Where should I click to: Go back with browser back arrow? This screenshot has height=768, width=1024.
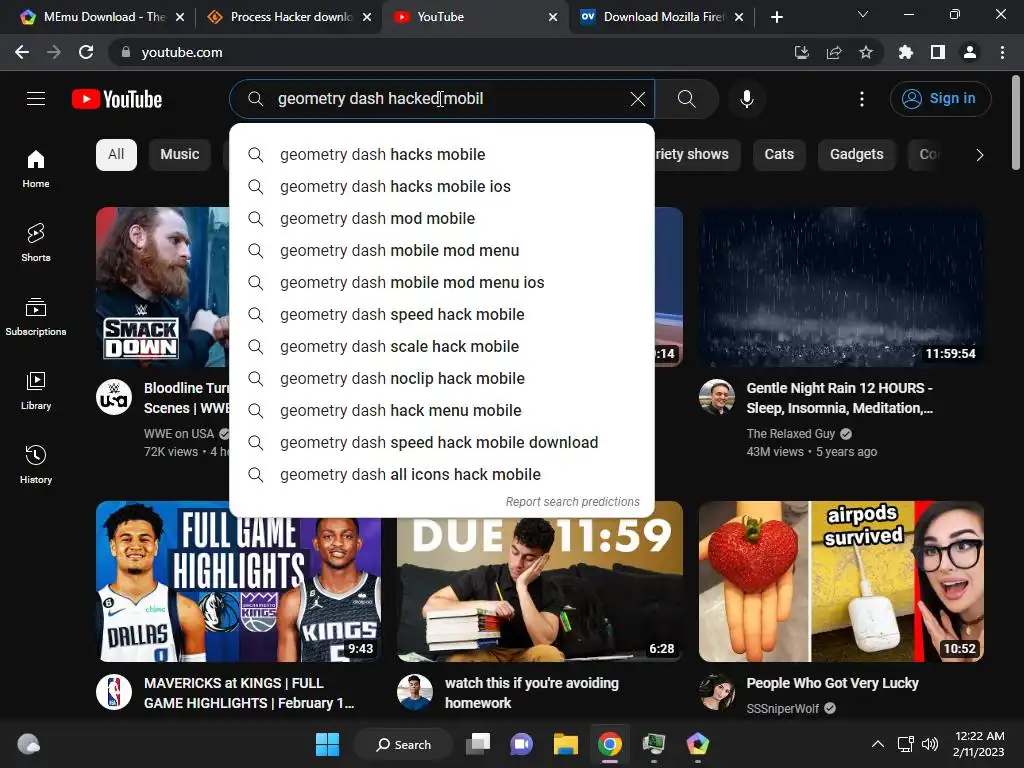click(x=22, y=52)
